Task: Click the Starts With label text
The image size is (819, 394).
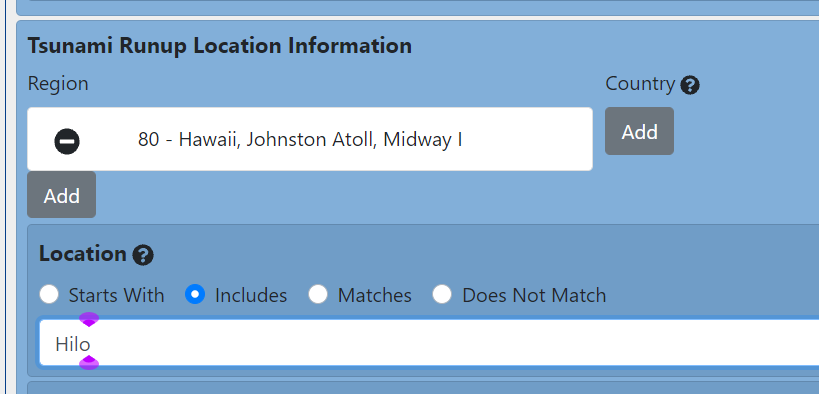Action: pyautogui.click(x=116, y=295)
